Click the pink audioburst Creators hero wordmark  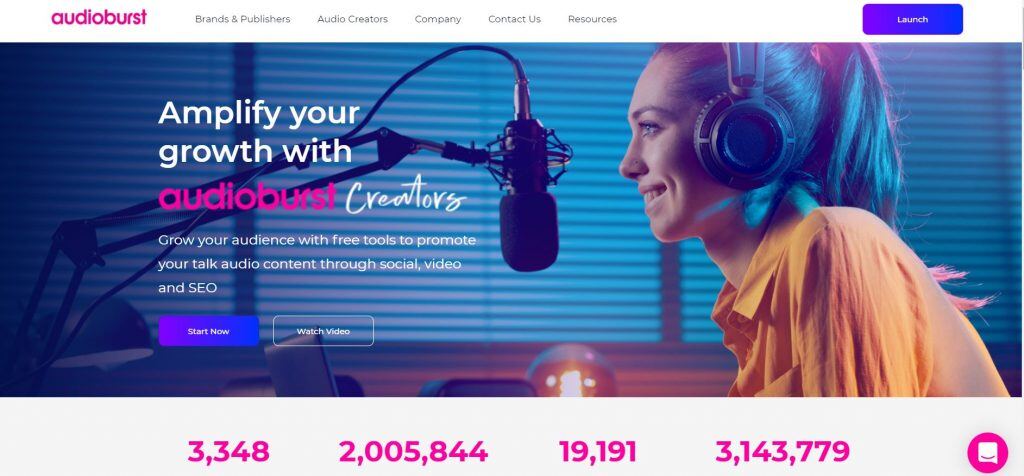click(312, 195)
